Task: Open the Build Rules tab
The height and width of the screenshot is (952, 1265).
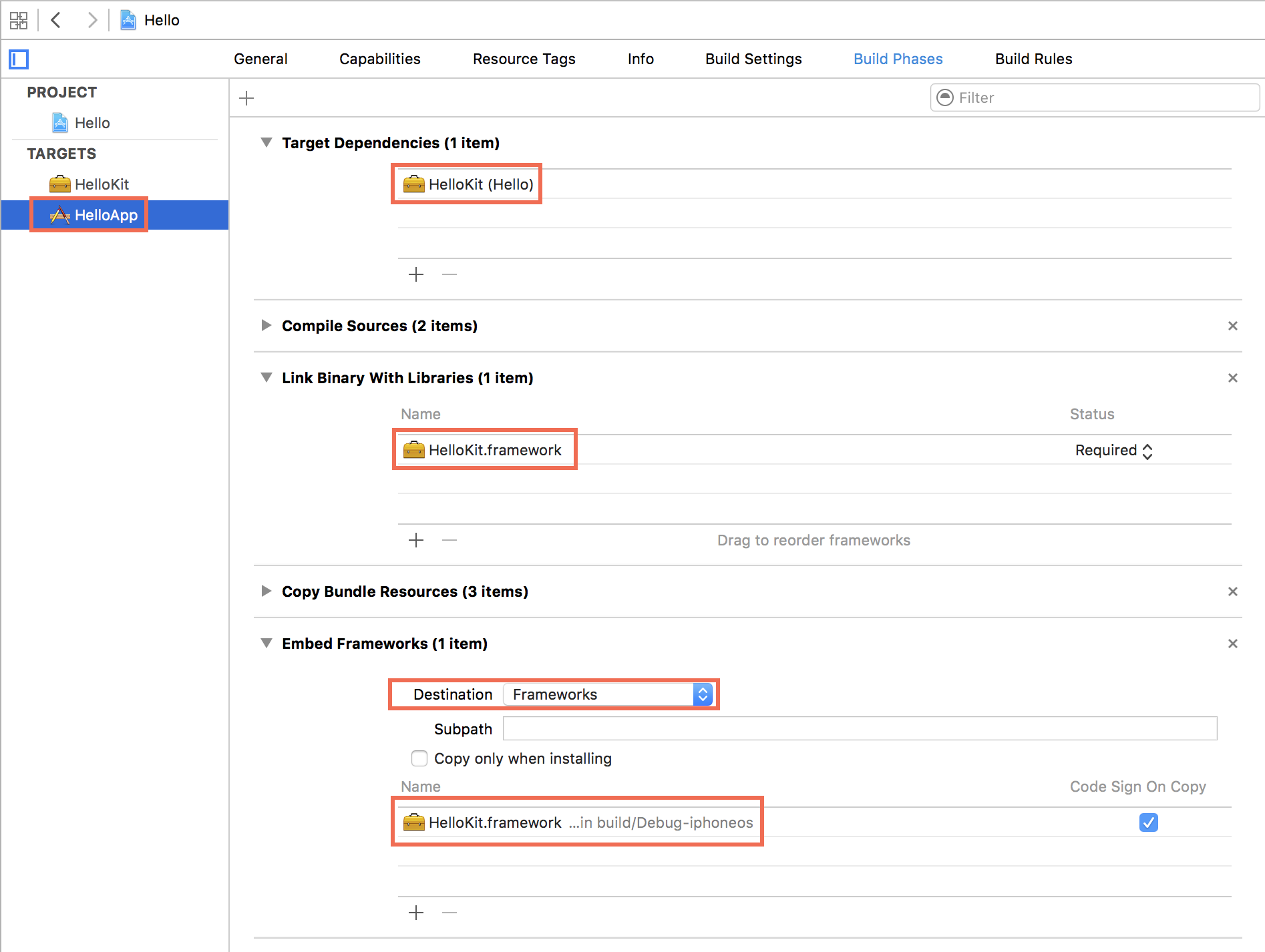Action: (1033, 59)
